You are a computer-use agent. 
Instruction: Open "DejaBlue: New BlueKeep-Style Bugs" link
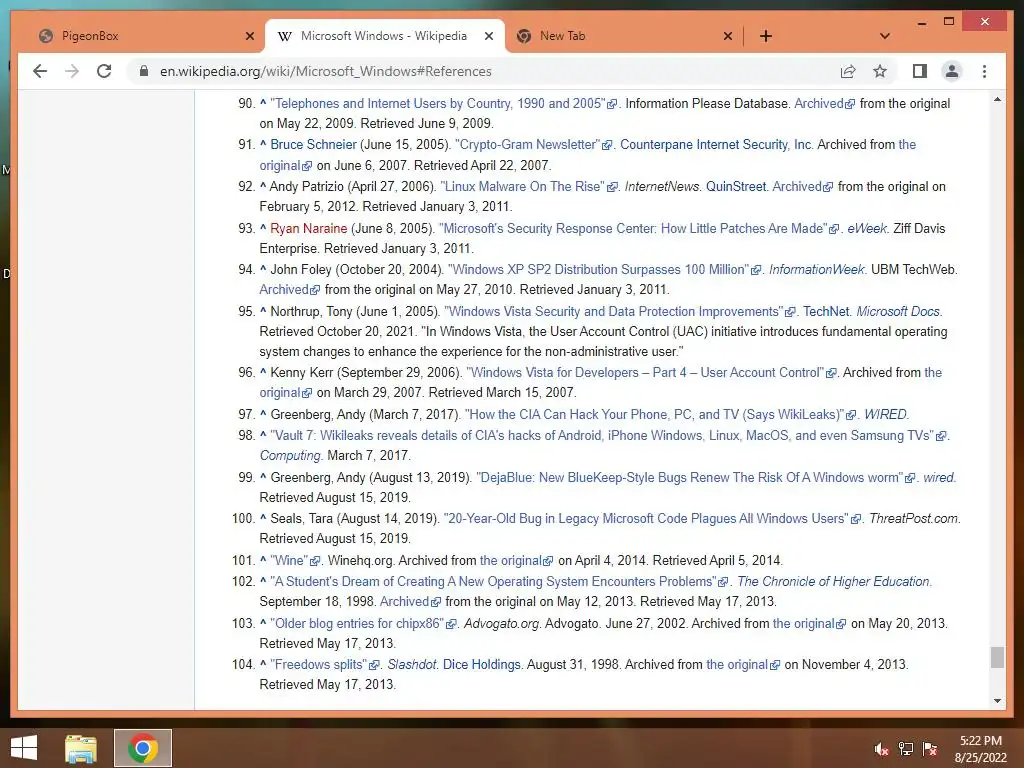pyautogui.click(x=690, y=477)
